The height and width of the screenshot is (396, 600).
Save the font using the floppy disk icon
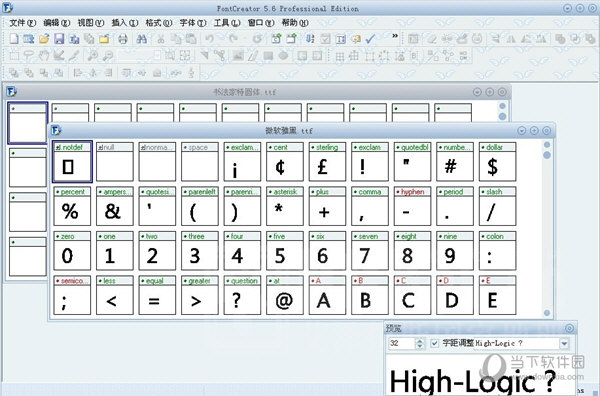click(59, 39)
